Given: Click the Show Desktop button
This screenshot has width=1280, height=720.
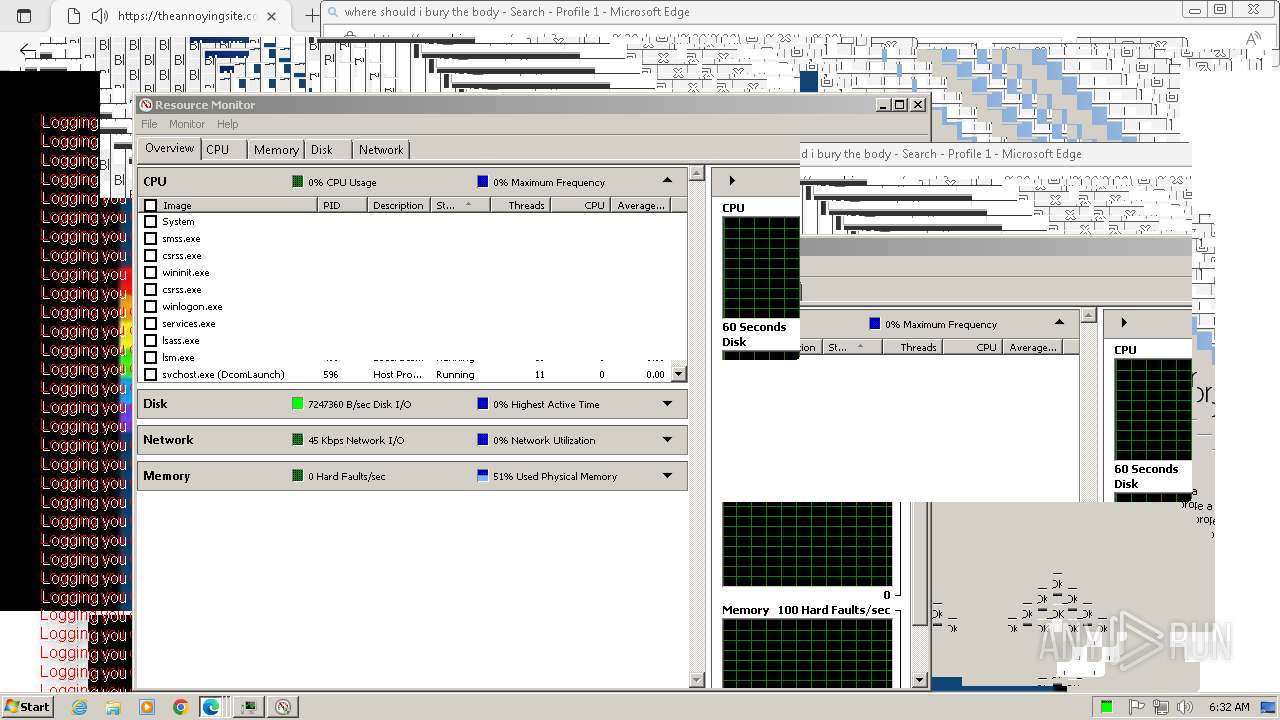Looking at the screenshot, I should pyautogui.click(x=1270, y=707).
